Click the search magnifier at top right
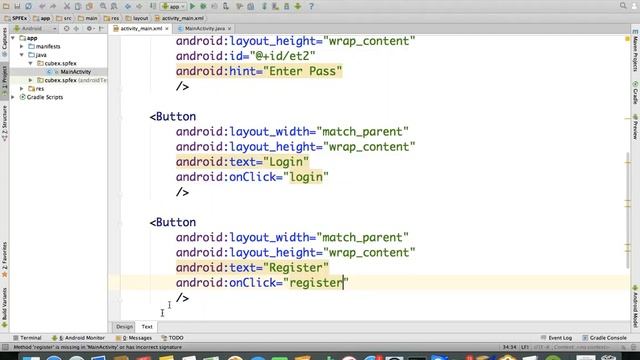This screenshot has width=640, height=360. point(623,6)
